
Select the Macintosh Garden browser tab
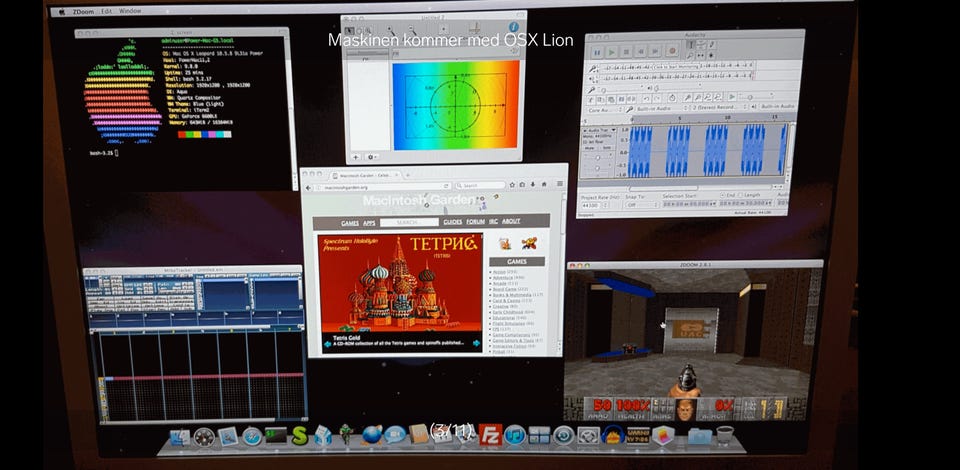point(365,176)
